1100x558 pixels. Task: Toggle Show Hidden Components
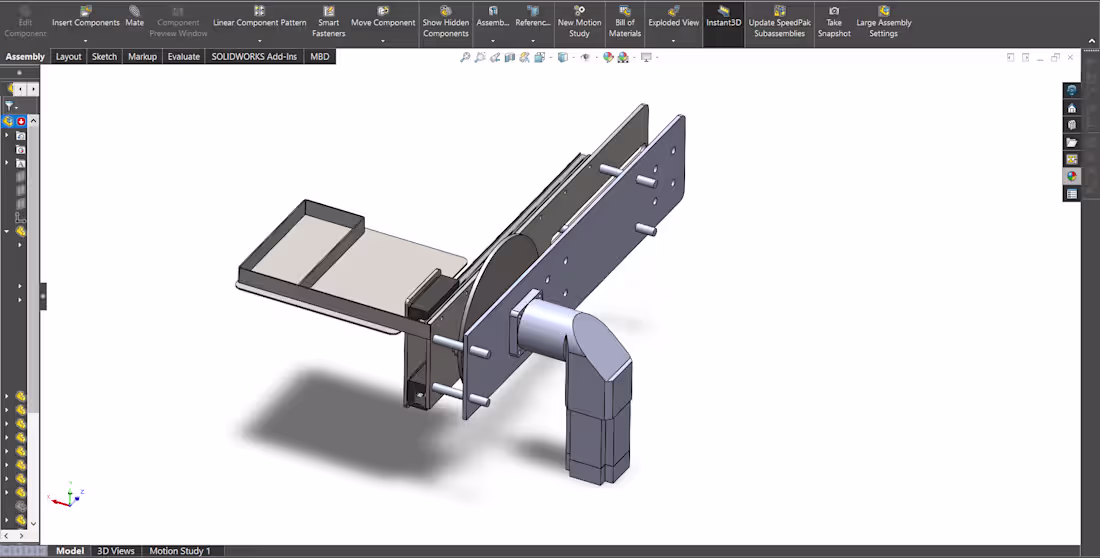445,21
